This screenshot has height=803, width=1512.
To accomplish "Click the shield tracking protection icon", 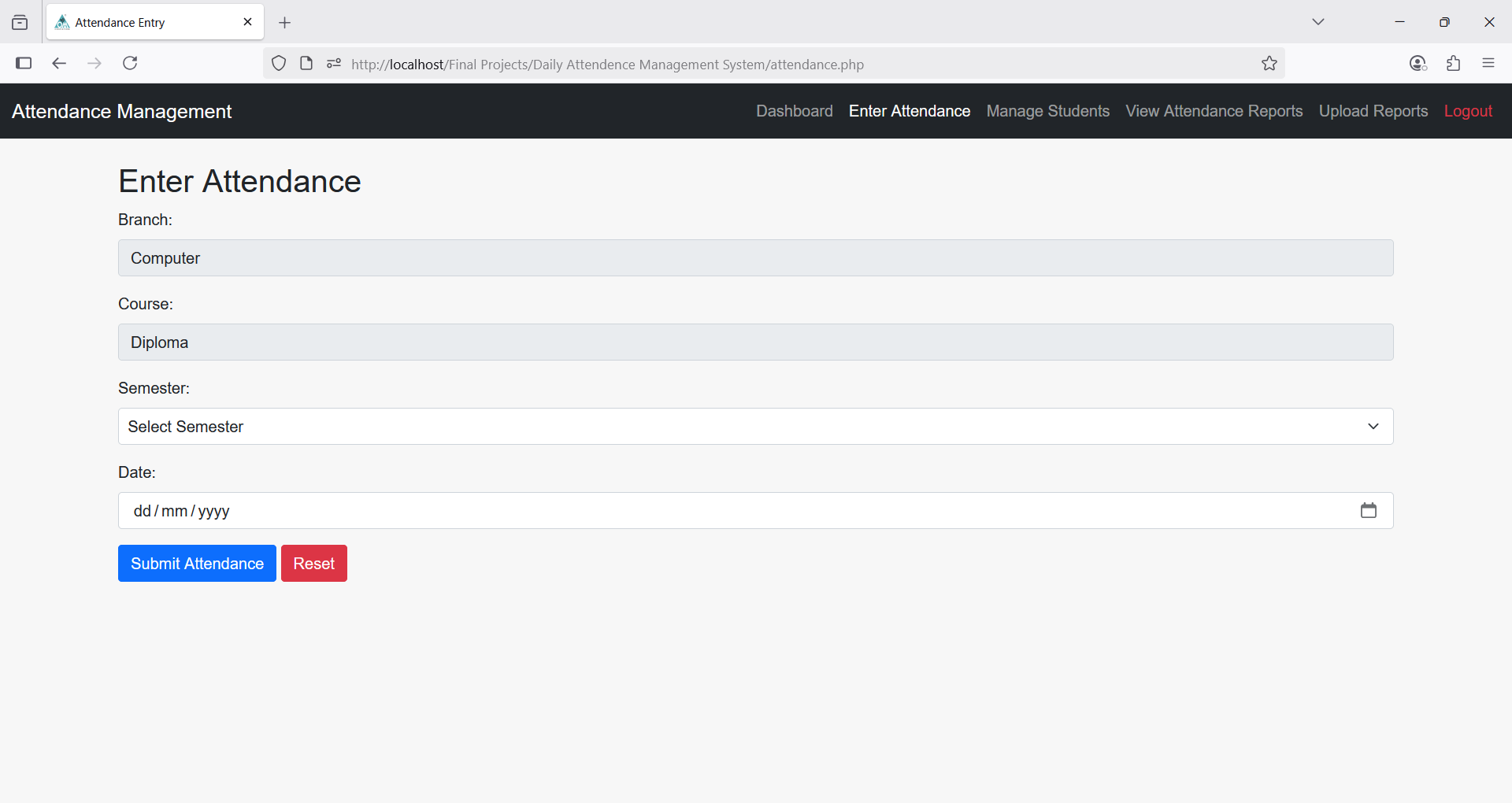I will (x=279, y=64).
